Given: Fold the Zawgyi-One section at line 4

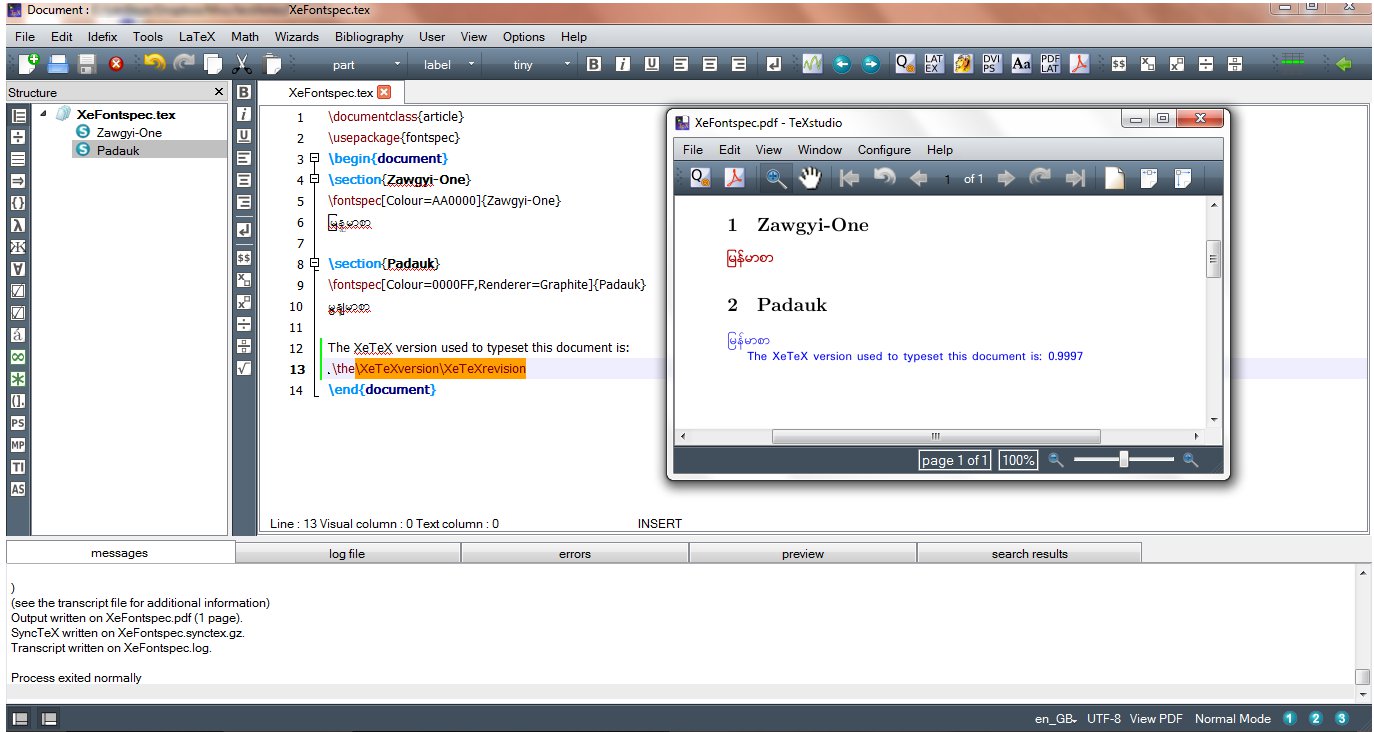Looking at the screenshot, I should 314,180.
